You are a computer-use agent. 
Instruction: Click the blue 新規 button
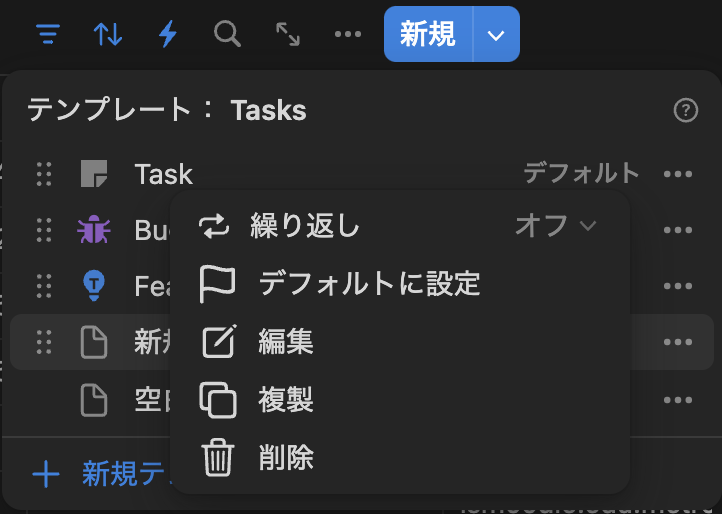coord(428,35)
